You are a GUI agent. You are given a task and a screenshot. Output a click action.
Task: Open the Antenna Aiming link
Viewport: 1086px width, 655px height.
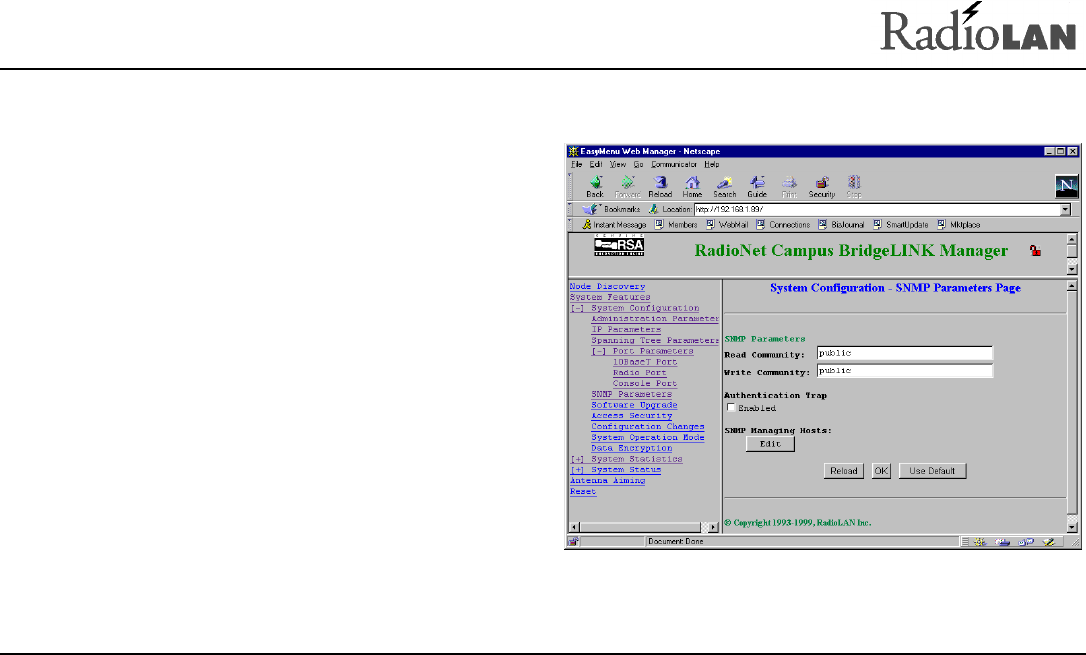607,481
